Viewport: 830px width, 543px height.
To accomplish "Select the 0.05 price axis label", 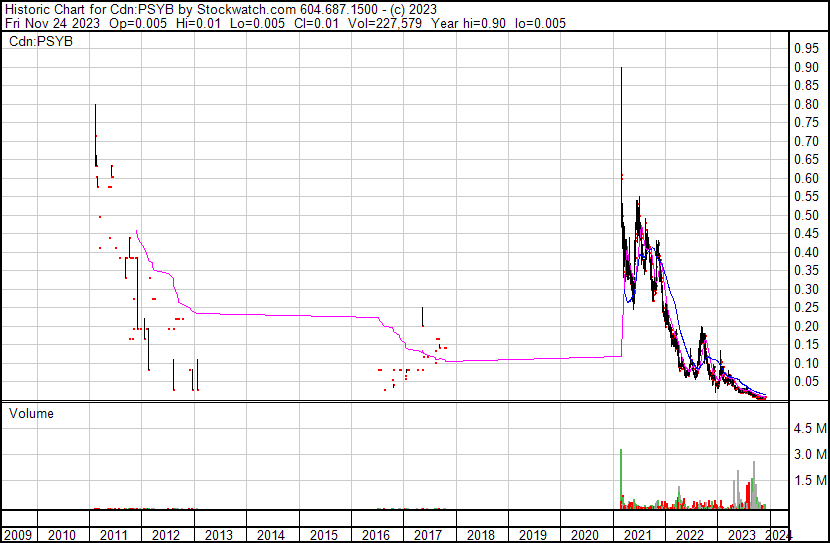I will point(806,382).
